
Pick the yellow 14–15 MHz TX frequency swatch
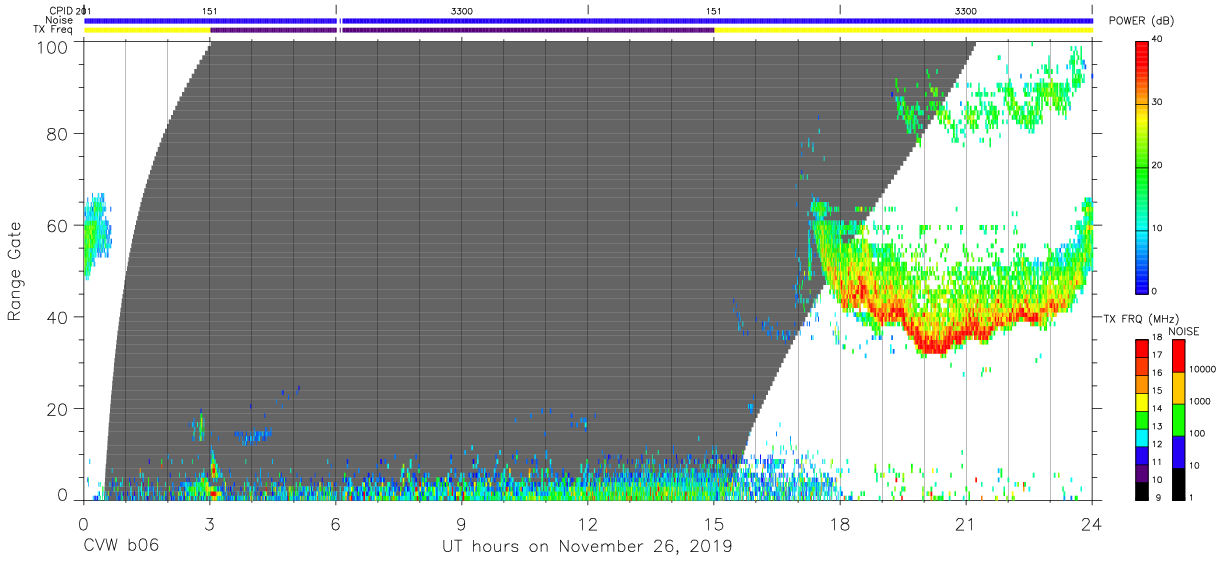coord(1142,402)
